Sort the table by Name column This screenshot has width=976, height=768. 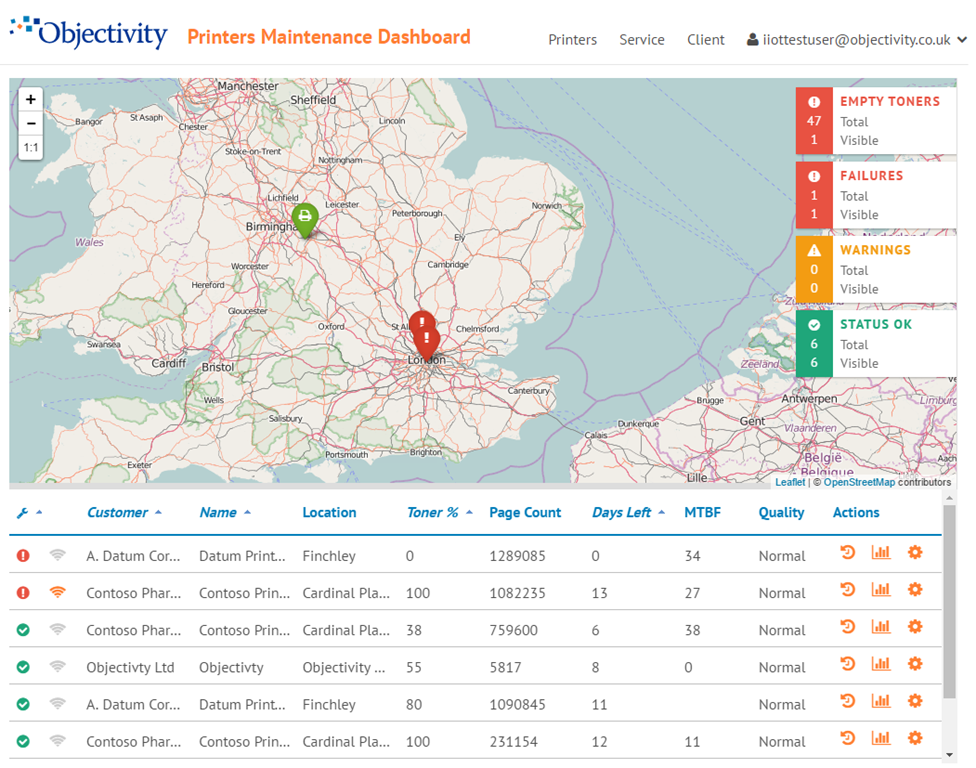pos(225,513)
